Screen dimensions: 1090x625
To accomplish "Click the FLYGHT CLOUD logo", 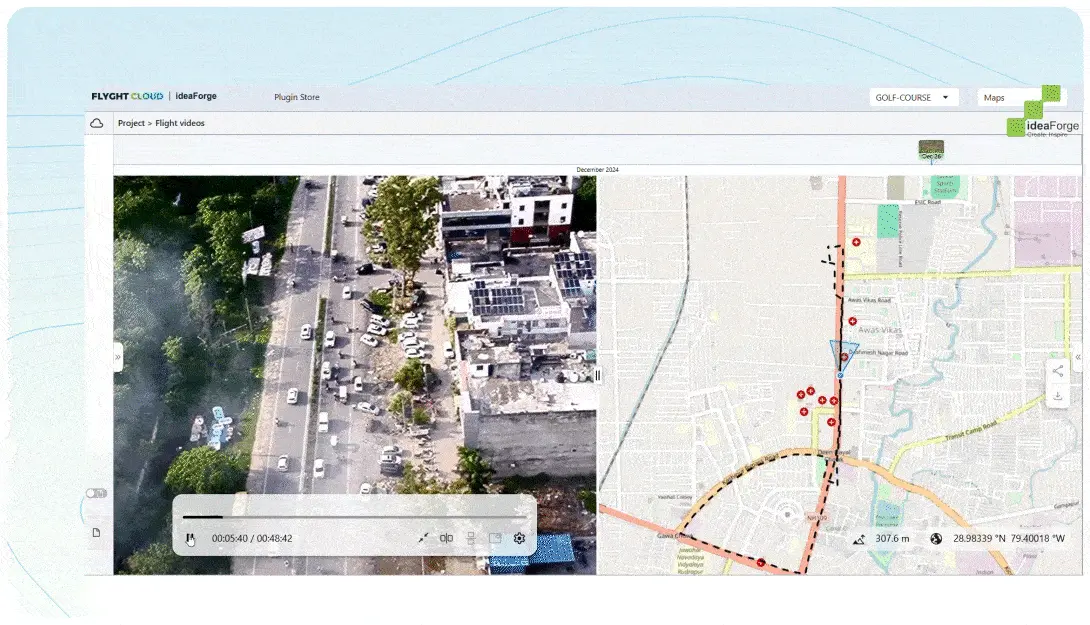I will pyautogui.click(x=127, y=96).
